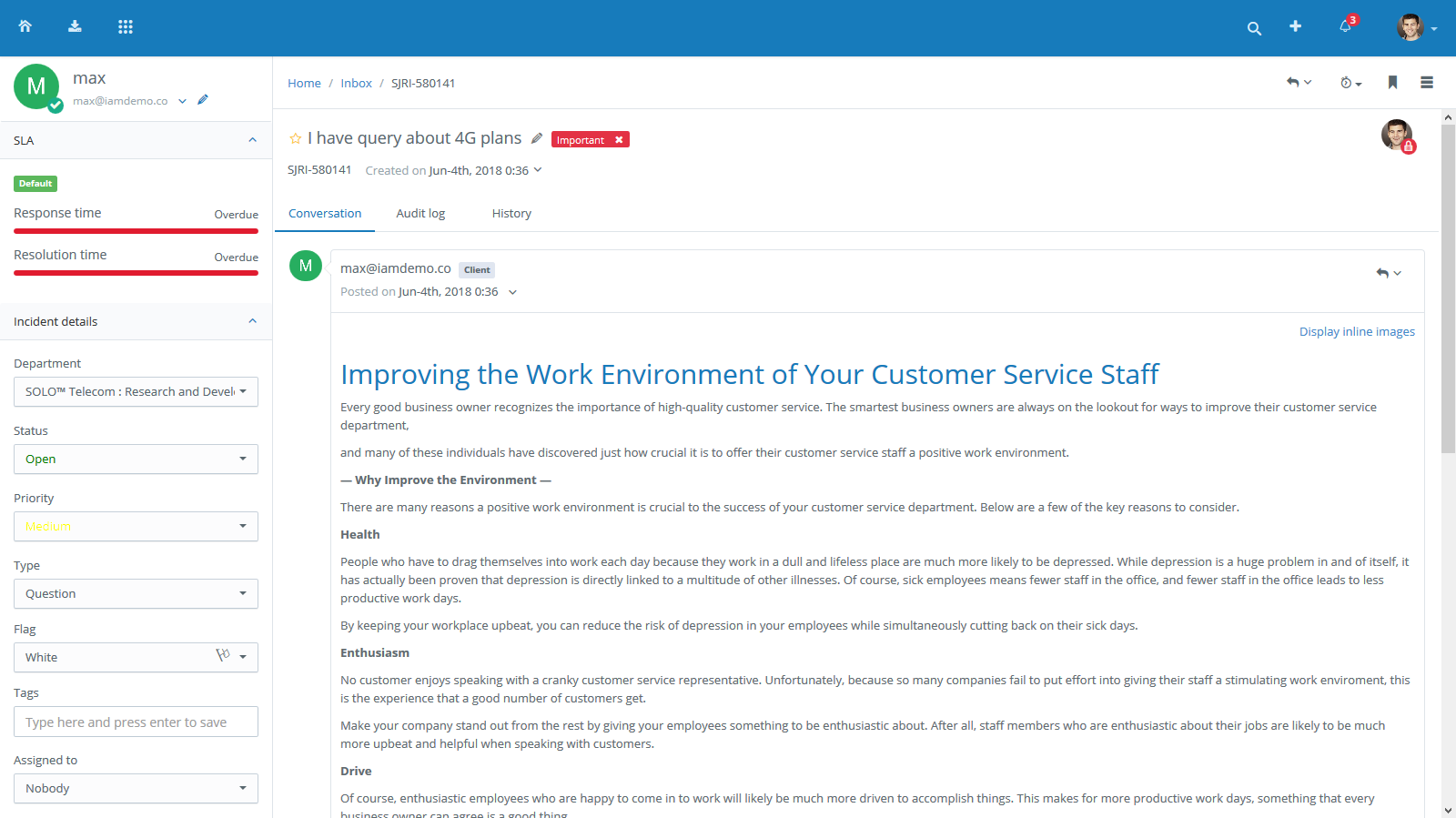This screenshot has height=818, width=1456.
Task: Open the notifications bell
Action: point(1345,26)
